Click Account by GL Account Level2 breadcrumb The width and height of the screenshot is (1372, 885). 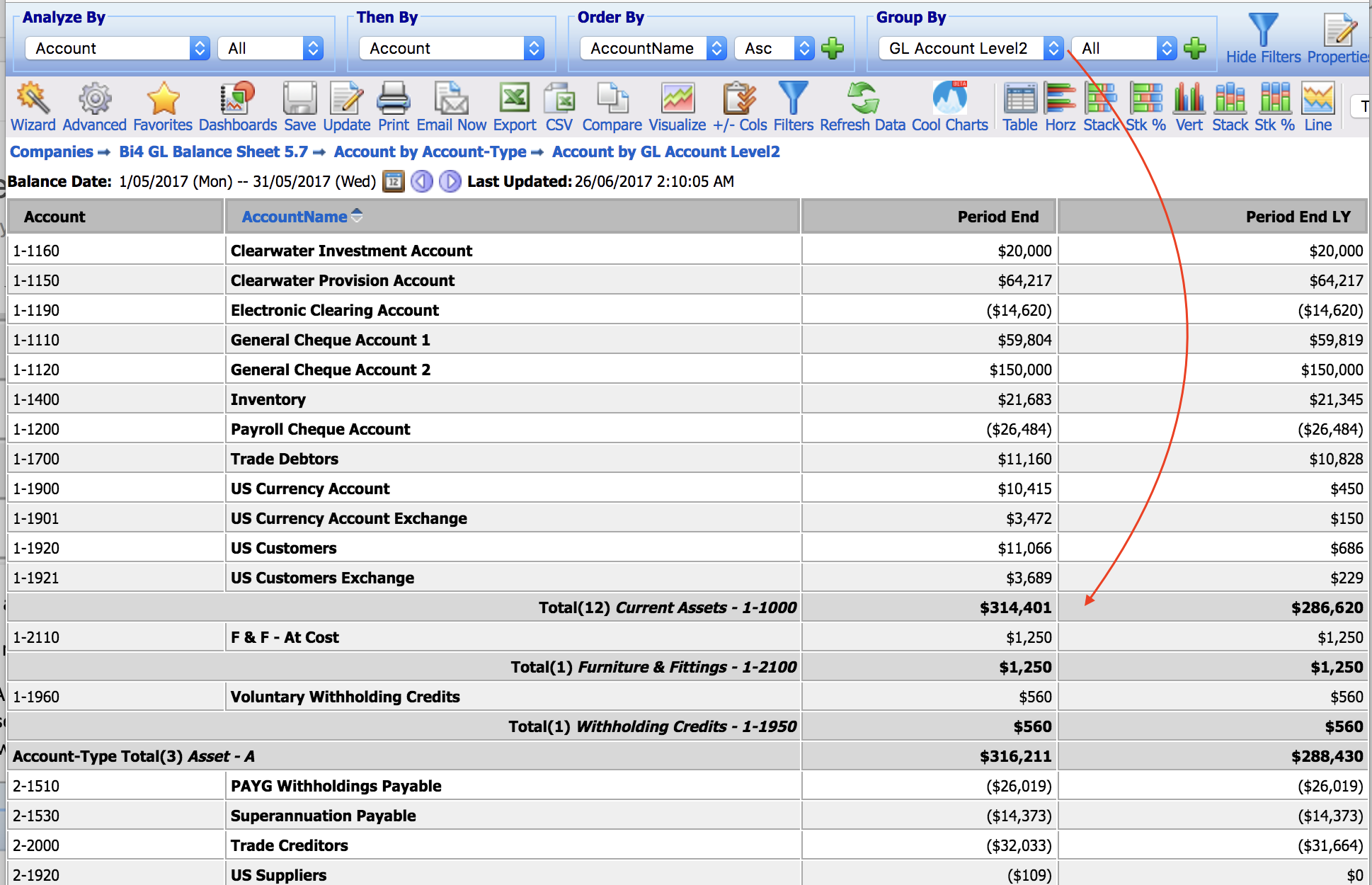tap(666, 152)
